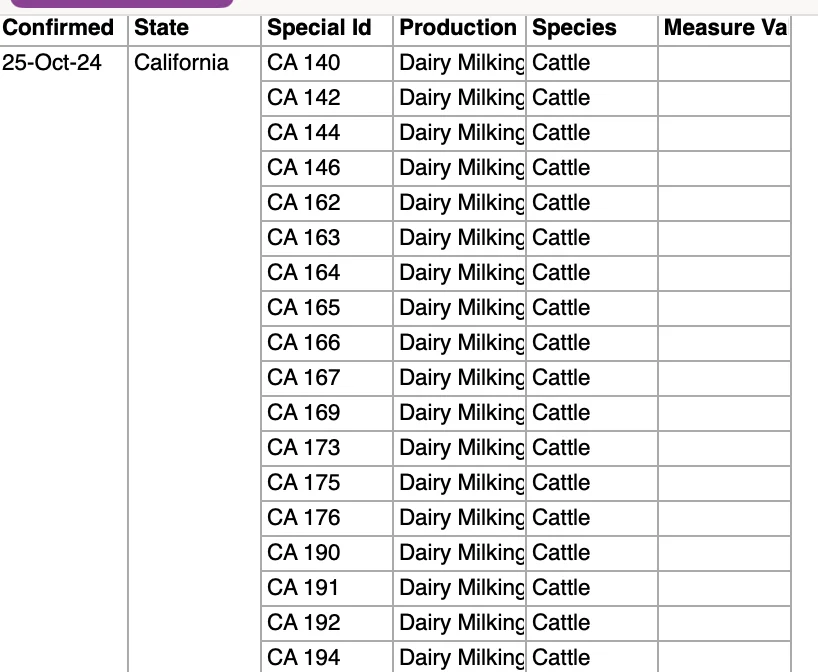
Task: Click the purple button at top
Action: [x=122, y=3]
